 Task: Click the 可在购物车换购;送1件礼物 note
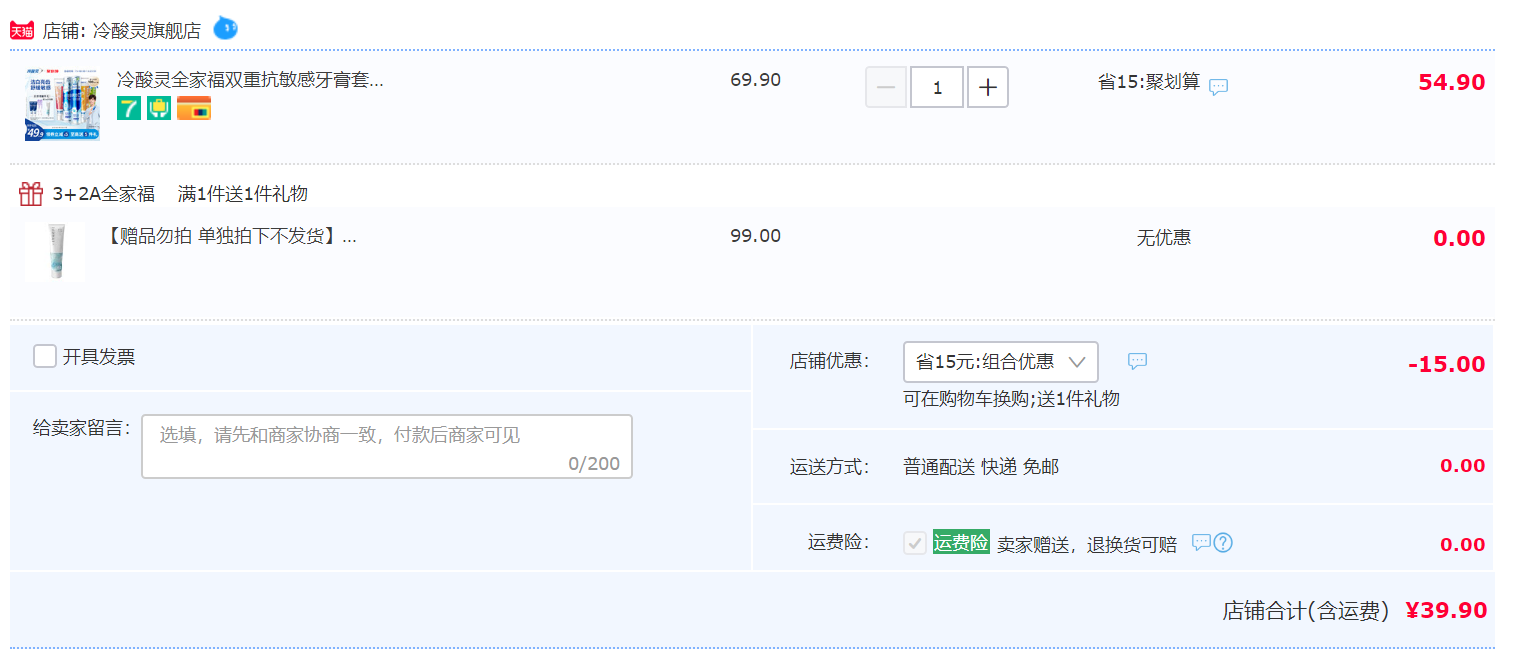pos(1011,399)
